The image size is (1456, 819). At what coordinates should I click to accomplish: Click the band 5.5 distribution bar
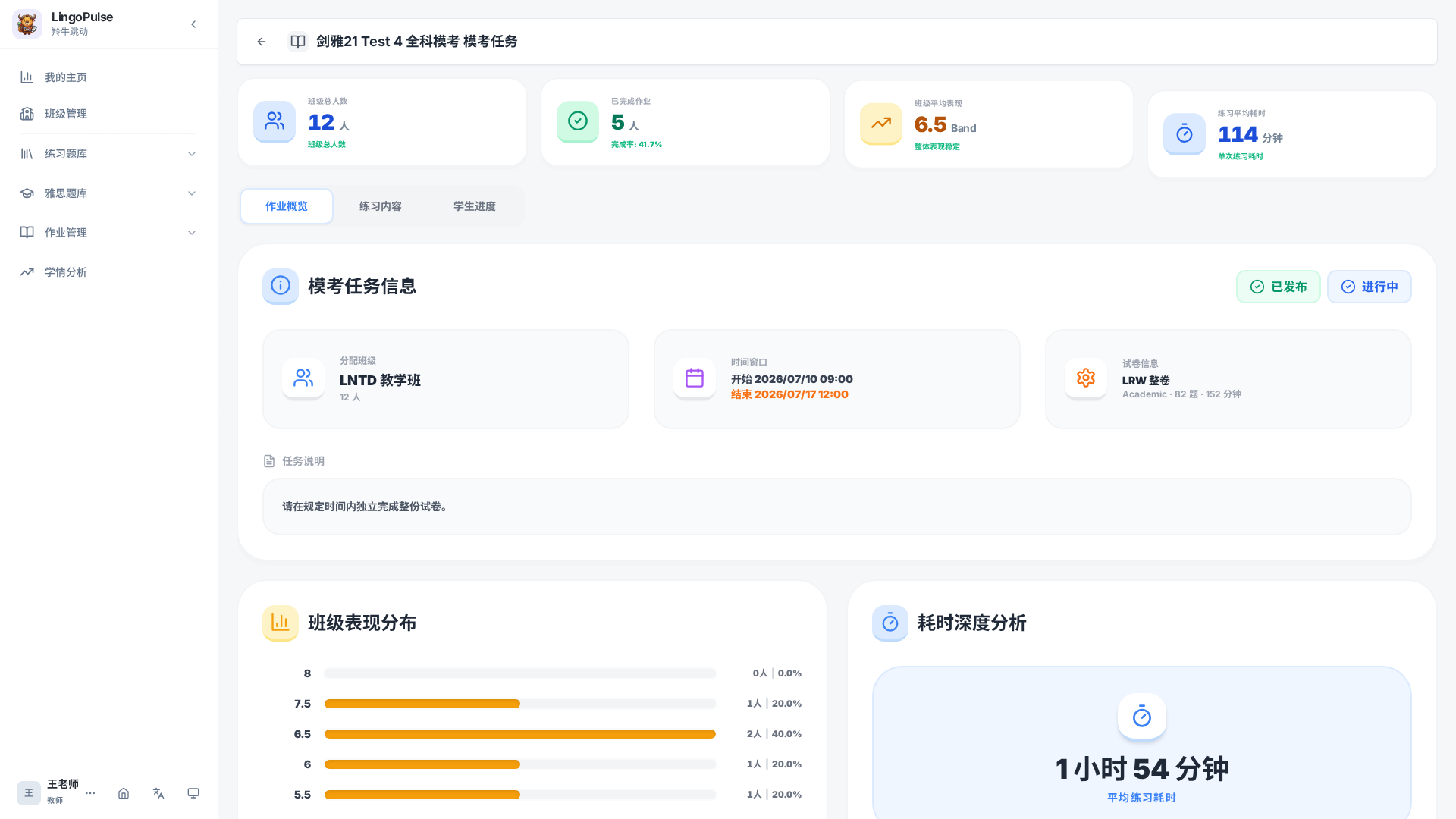tap(520, 795)
